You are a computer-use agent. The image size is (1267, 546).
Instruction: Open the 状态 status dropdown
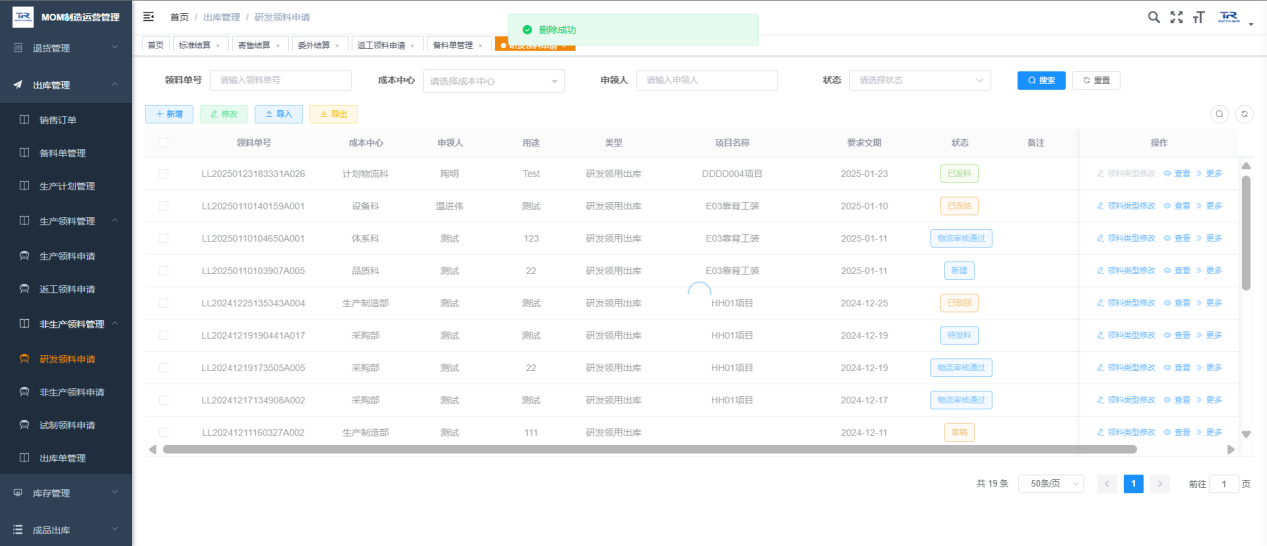(920, 80)
